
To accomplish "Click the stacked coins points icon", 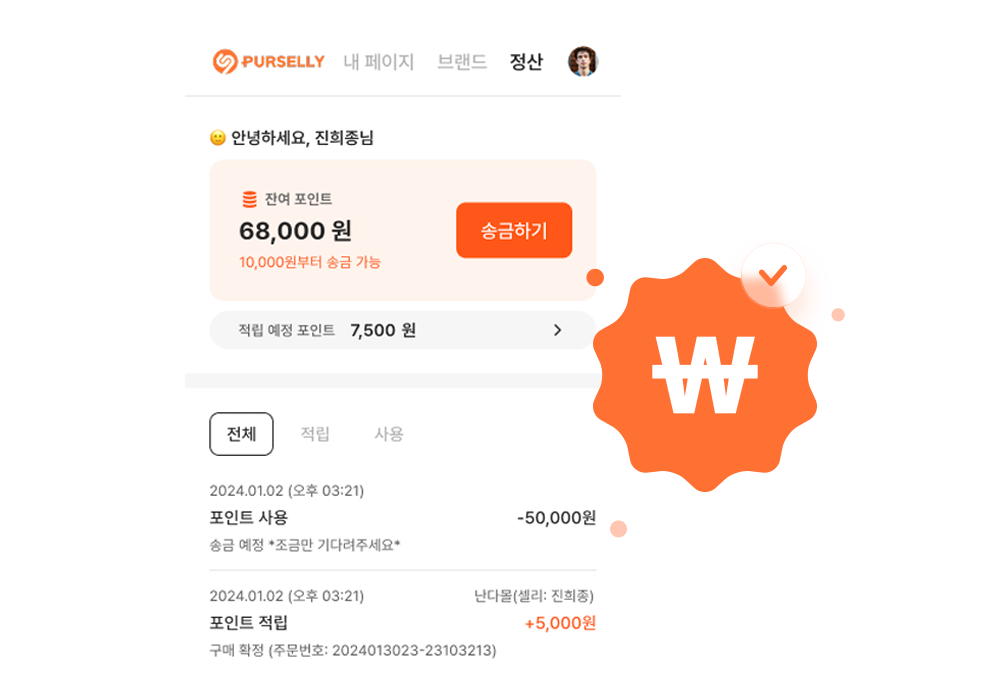I will [x=249, y=200].
